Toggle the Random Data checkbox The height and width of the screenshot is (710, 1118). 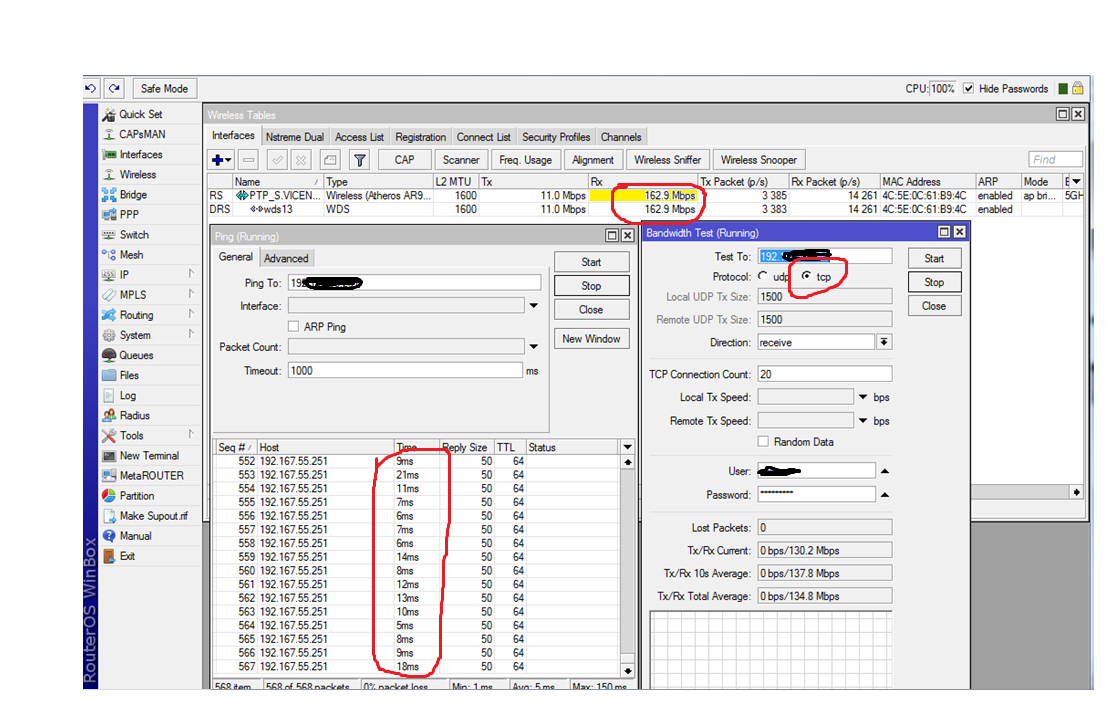[x=764, y=442]
